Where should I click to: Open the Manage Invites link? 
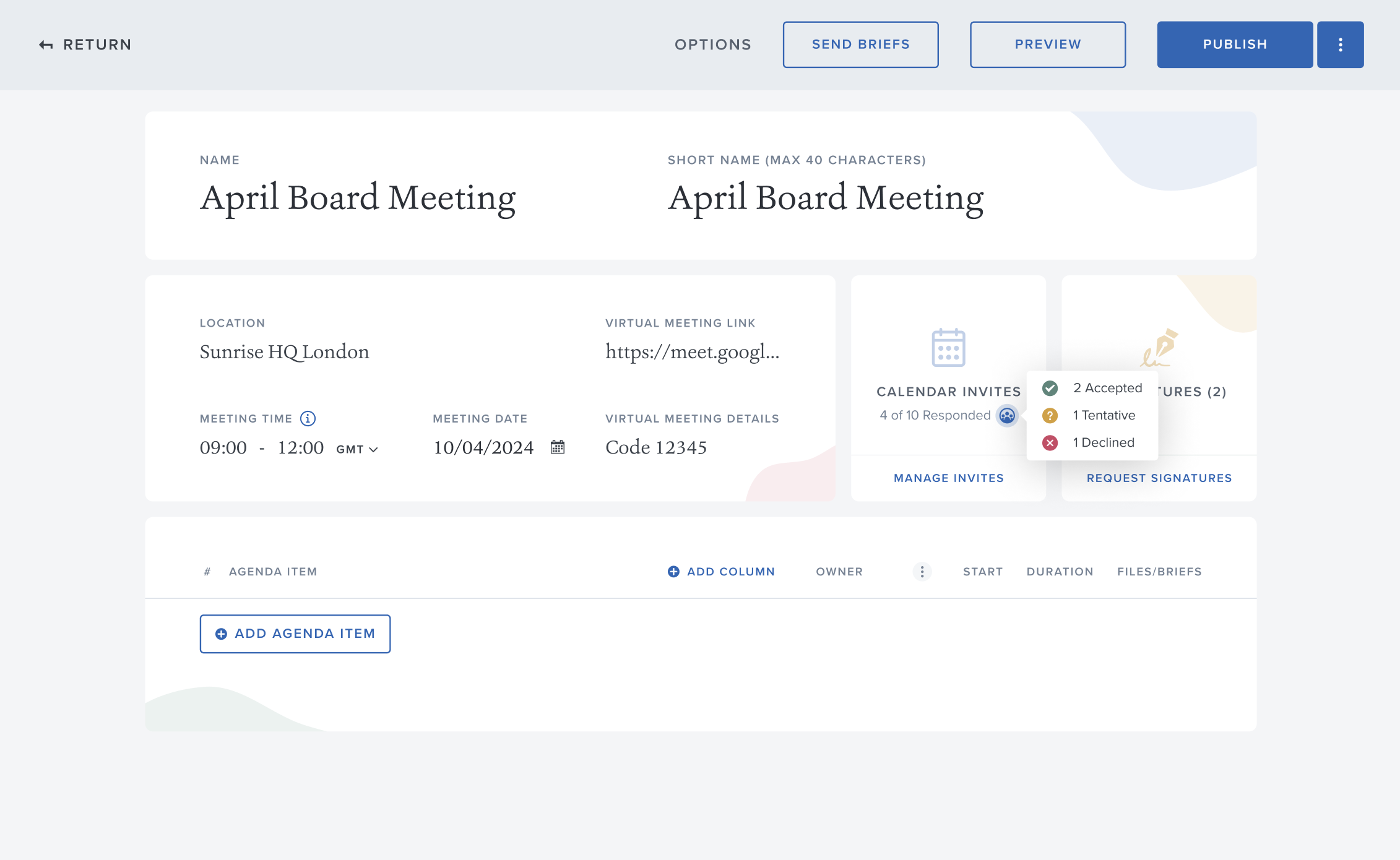(949, 478)
